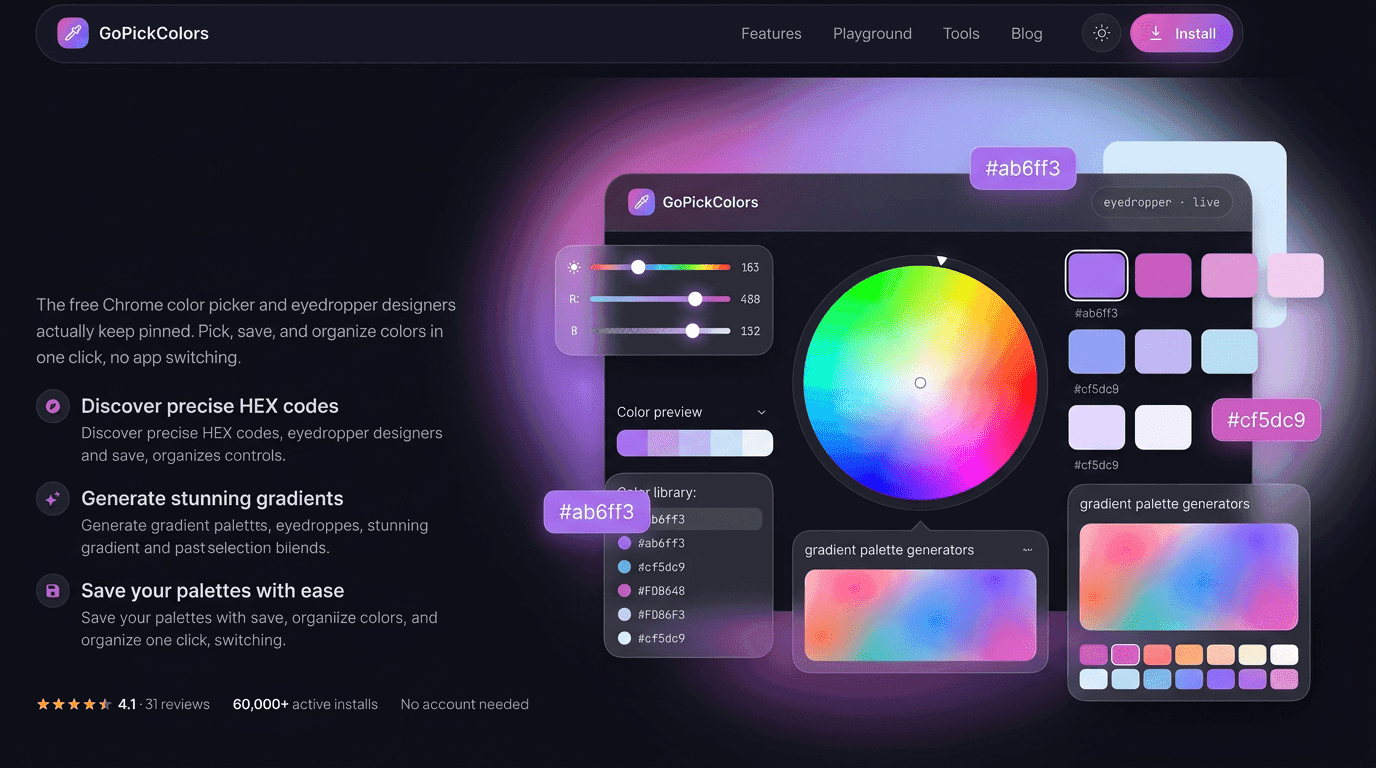The image size is (1376, 768).
Task: Click the B slider handle showing 132
Action: tap(692, 331)
